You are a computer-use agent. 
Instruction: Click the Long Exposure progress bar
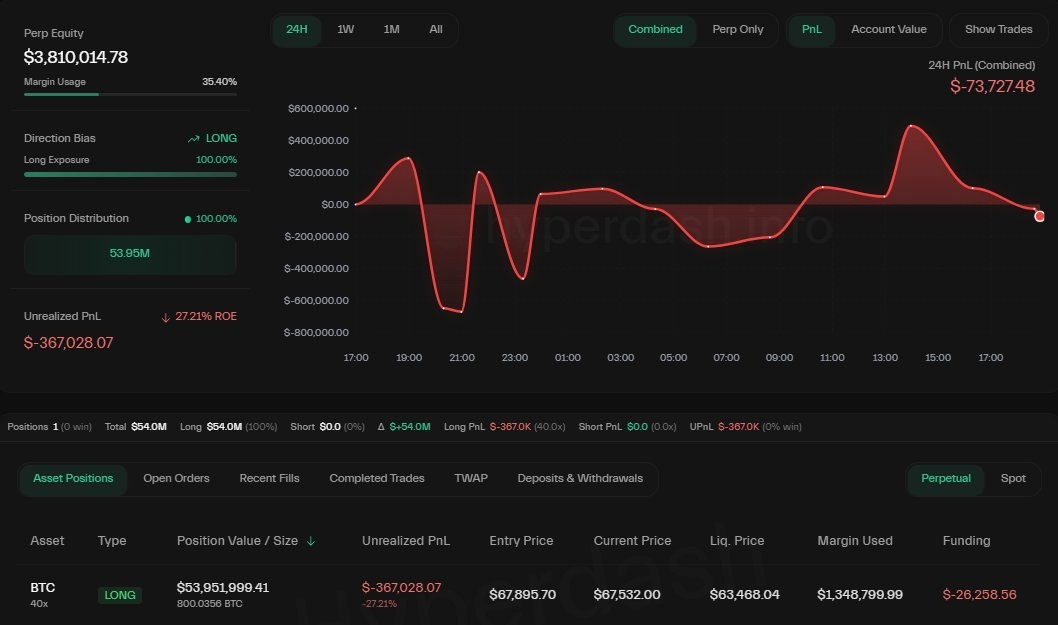130,174
